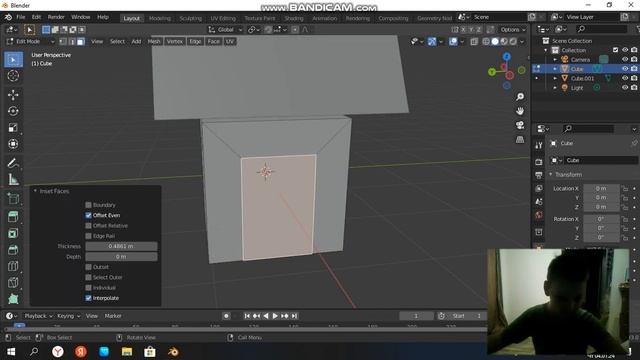Open the Windows Start menu
The height and width of the screenshot is (360, 640).
pyautogui.click(x=11, y=351)
